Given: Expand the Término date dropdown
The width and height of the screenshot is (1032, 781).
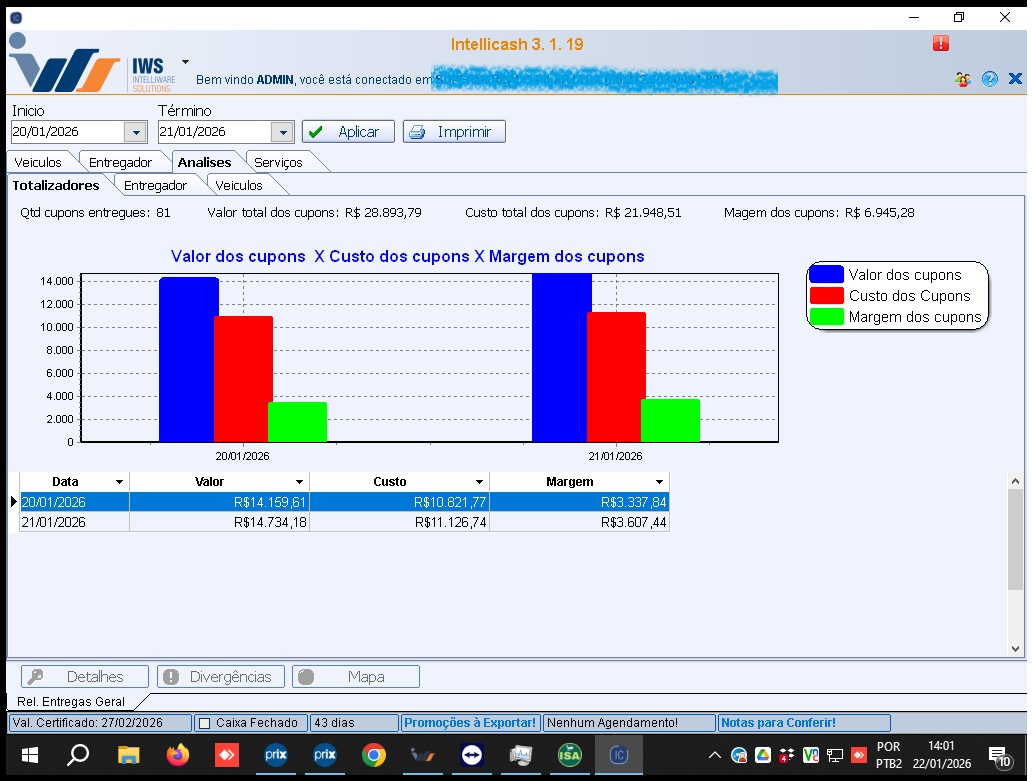Looking at the screenshot, I should [282, 132].
